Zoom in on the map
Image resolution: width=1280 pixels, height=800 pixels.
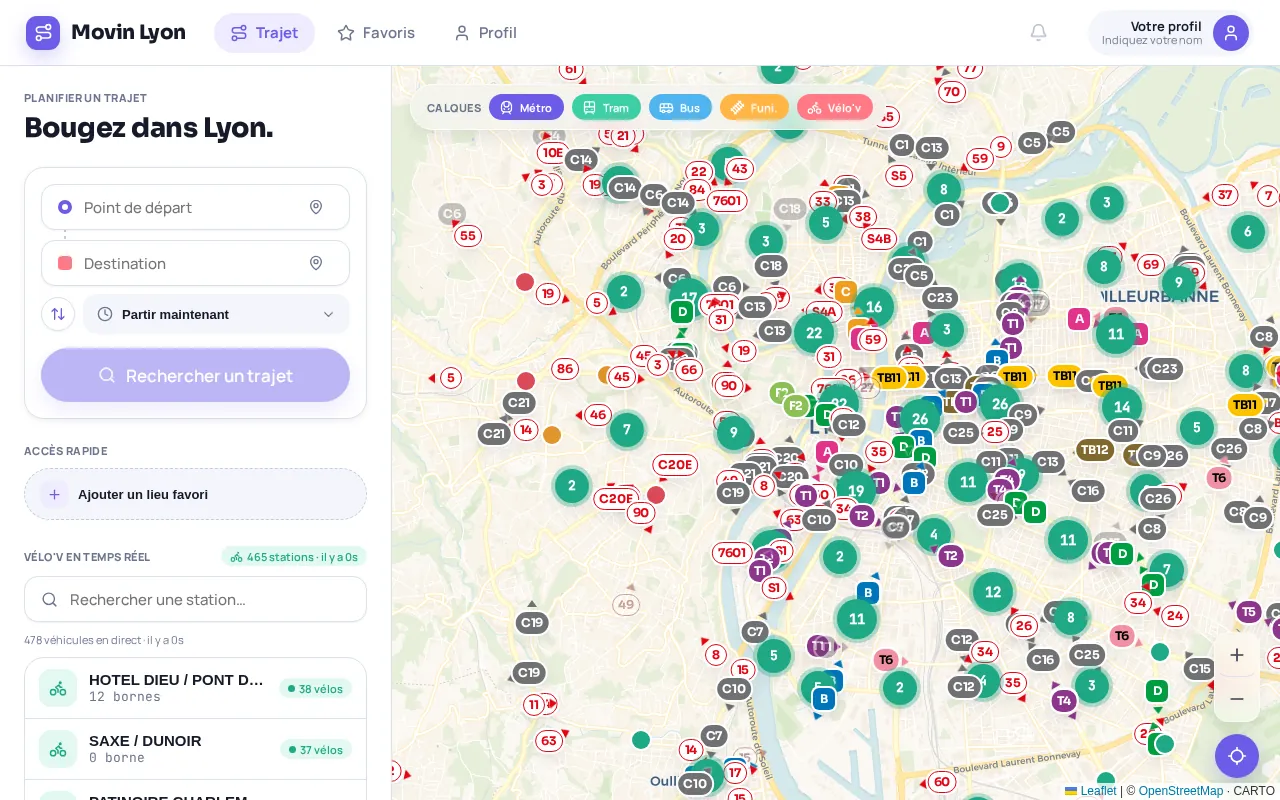[x=1237, y=655]
